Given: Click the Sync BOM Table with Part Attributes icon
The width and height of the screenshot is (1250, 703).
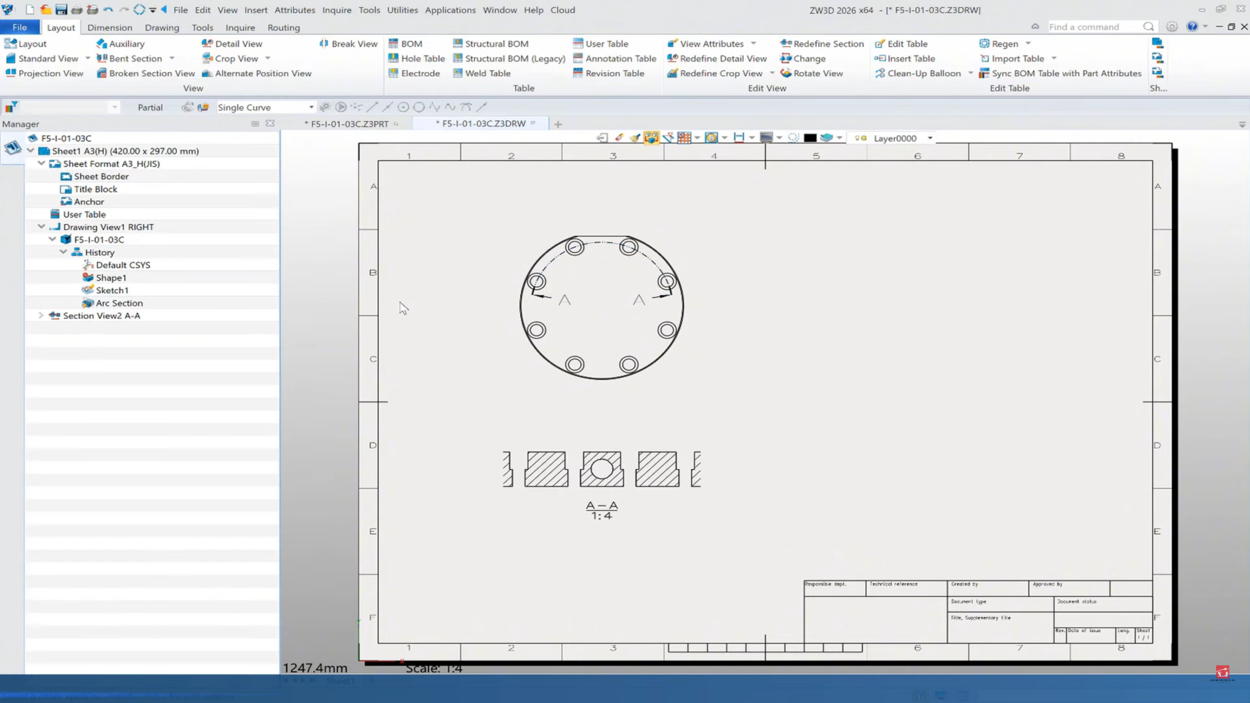Looking at the screenshot, I should click(984, 73).
